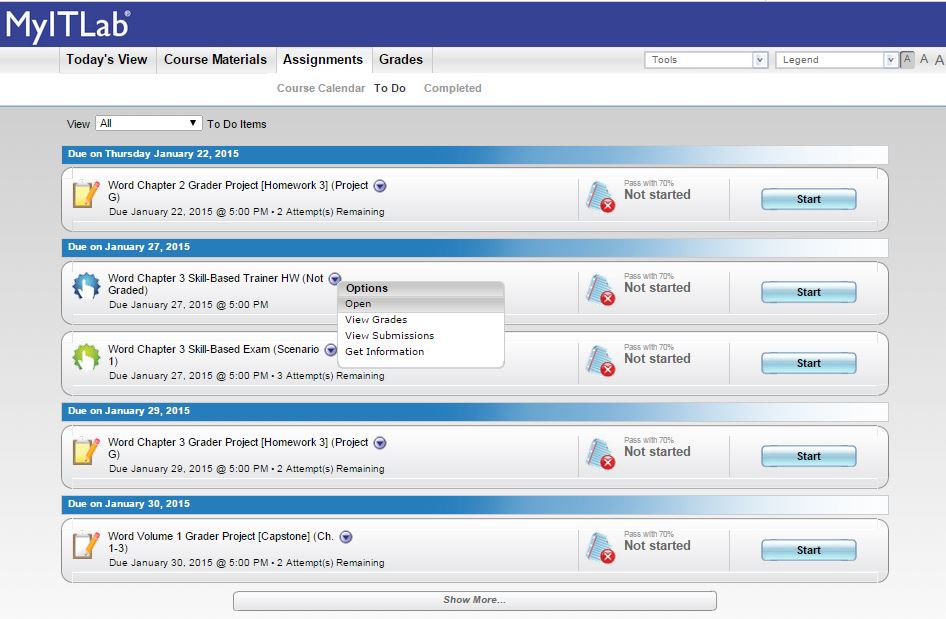Select Get Information in the Options menu
This screenshot has height=619, width=946.
point(384,352)
